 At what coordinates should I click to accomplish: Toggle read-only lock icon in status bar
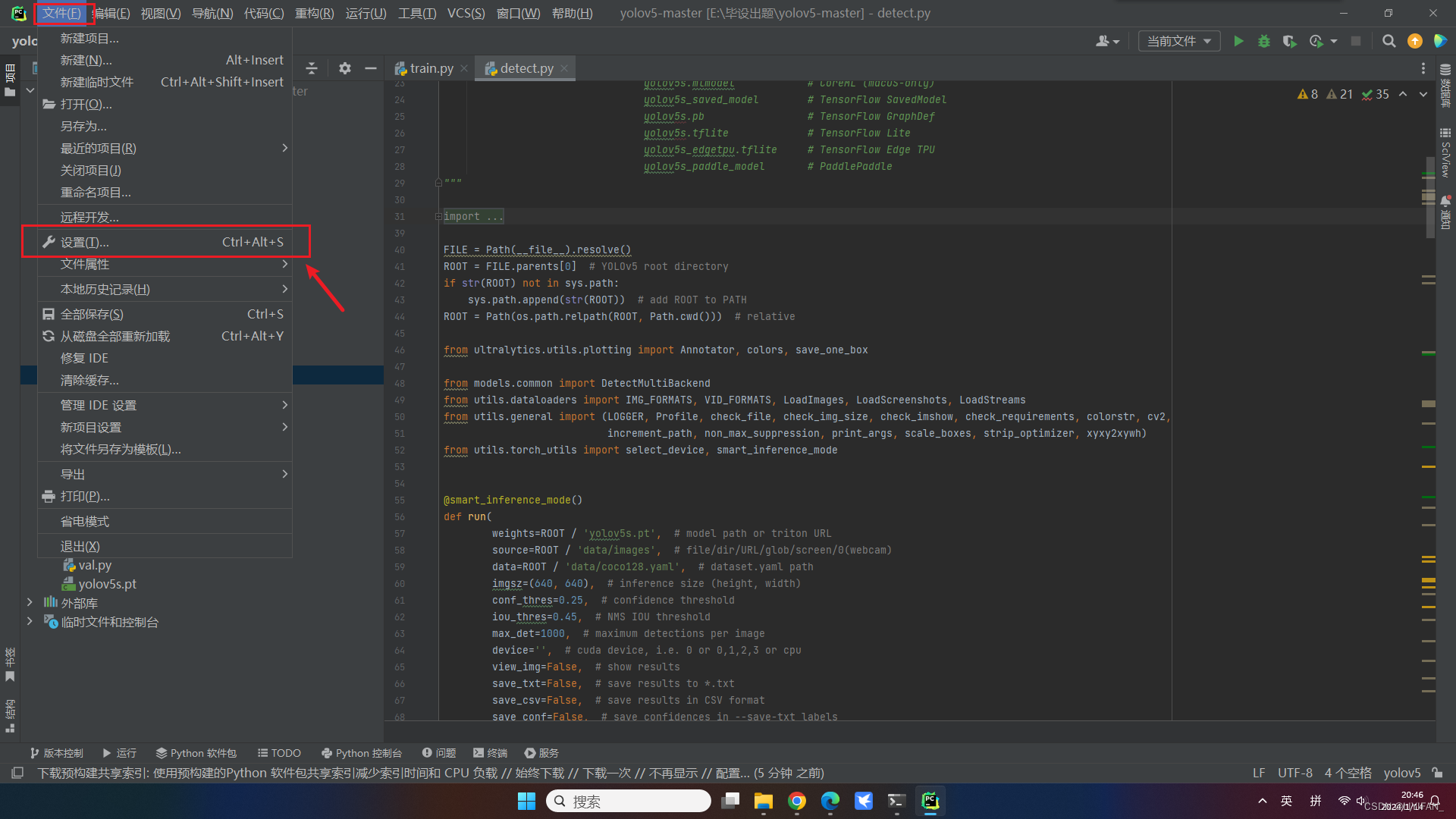pos(1437,773)
